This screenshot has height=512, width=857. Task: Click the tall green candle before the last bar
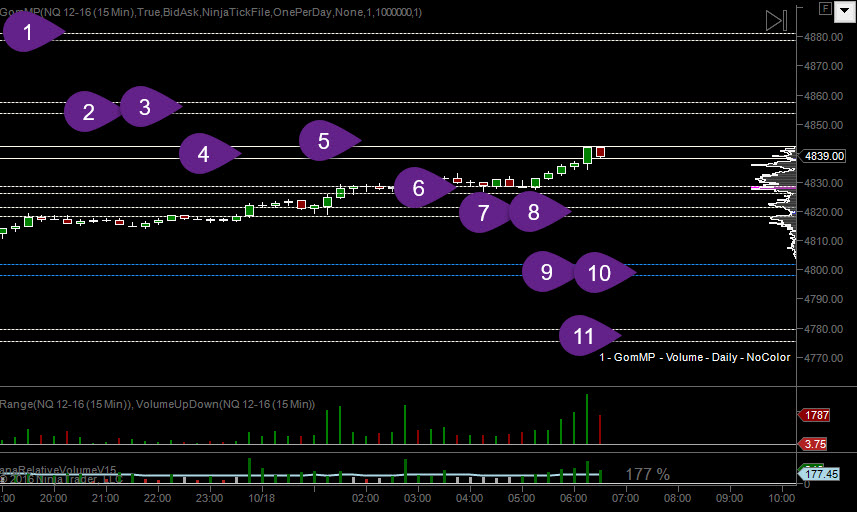(587, 156)
